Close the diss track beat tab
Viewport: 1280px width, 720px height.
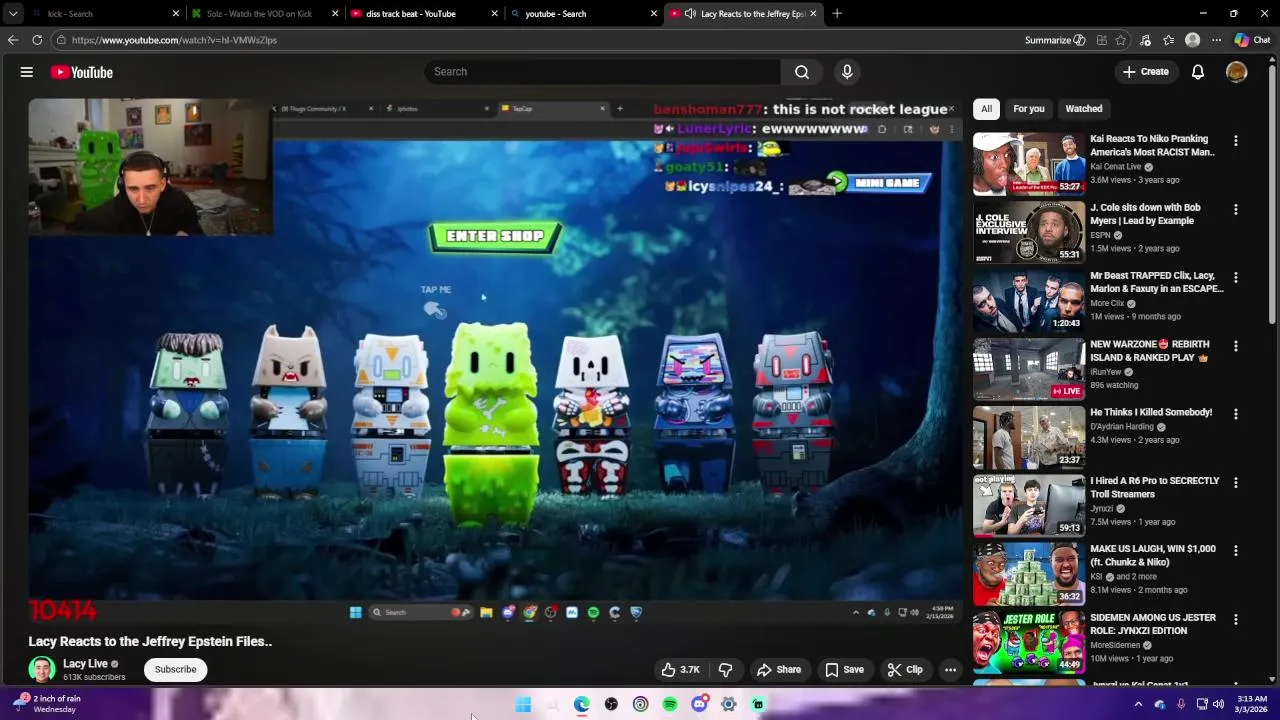point(494,14)
